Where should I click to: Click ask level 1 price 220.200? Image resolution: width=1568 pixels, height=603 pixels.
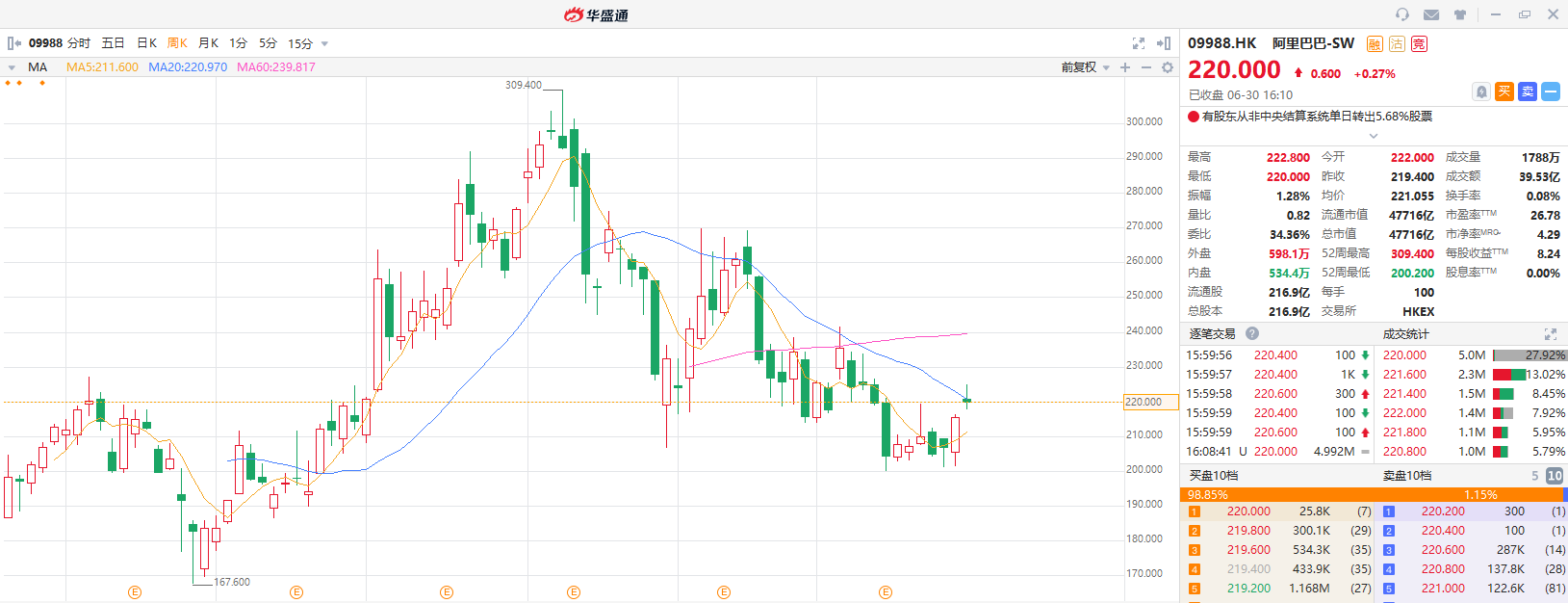coord(1443,511)
